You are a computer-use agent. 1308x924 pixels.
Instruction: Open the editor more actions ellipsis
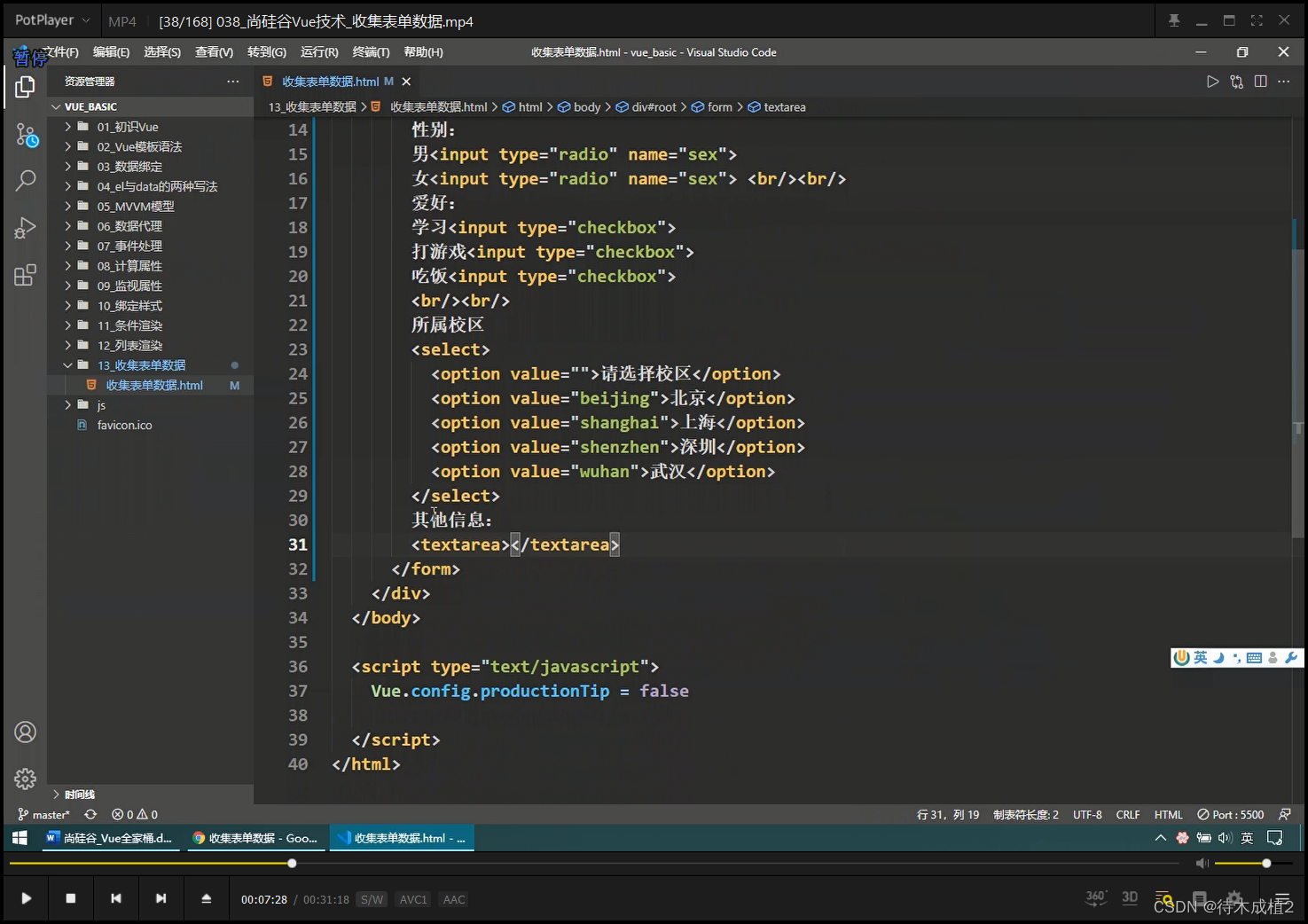1283,82
